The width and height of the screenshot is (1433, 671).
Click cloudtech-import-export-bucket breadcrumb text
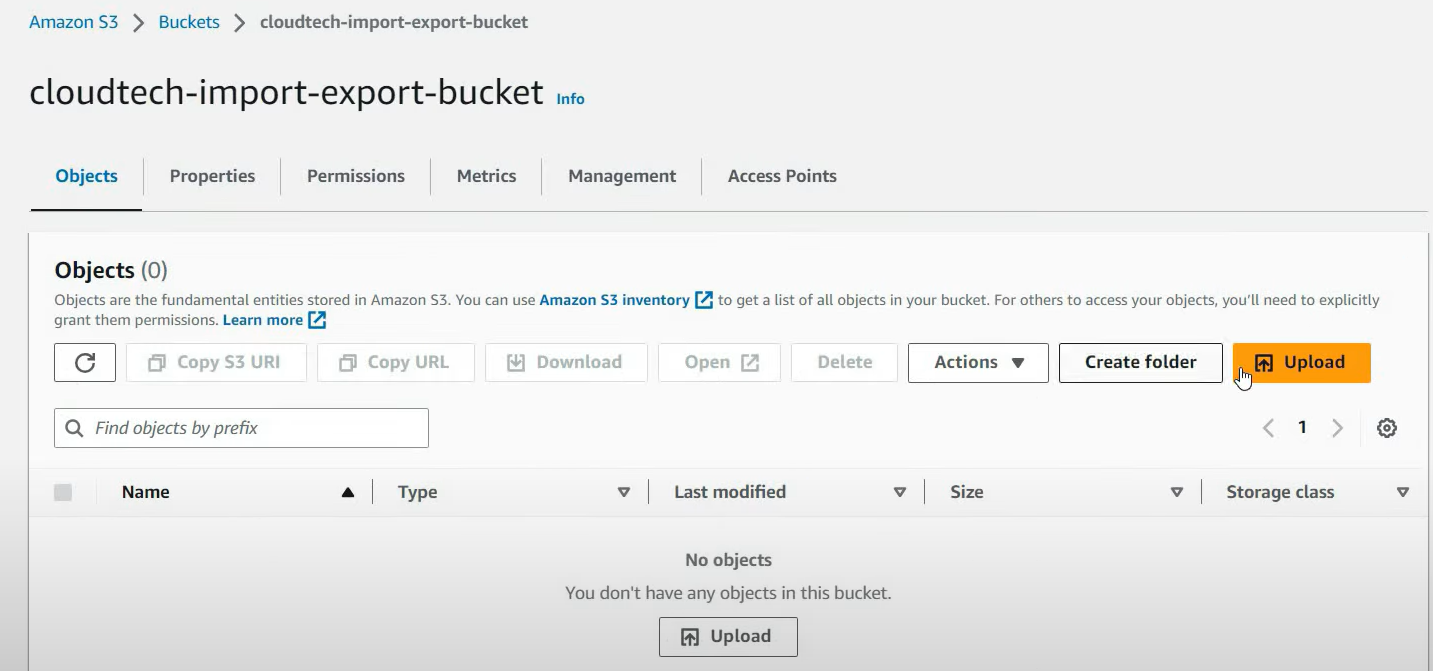(394, 22)
